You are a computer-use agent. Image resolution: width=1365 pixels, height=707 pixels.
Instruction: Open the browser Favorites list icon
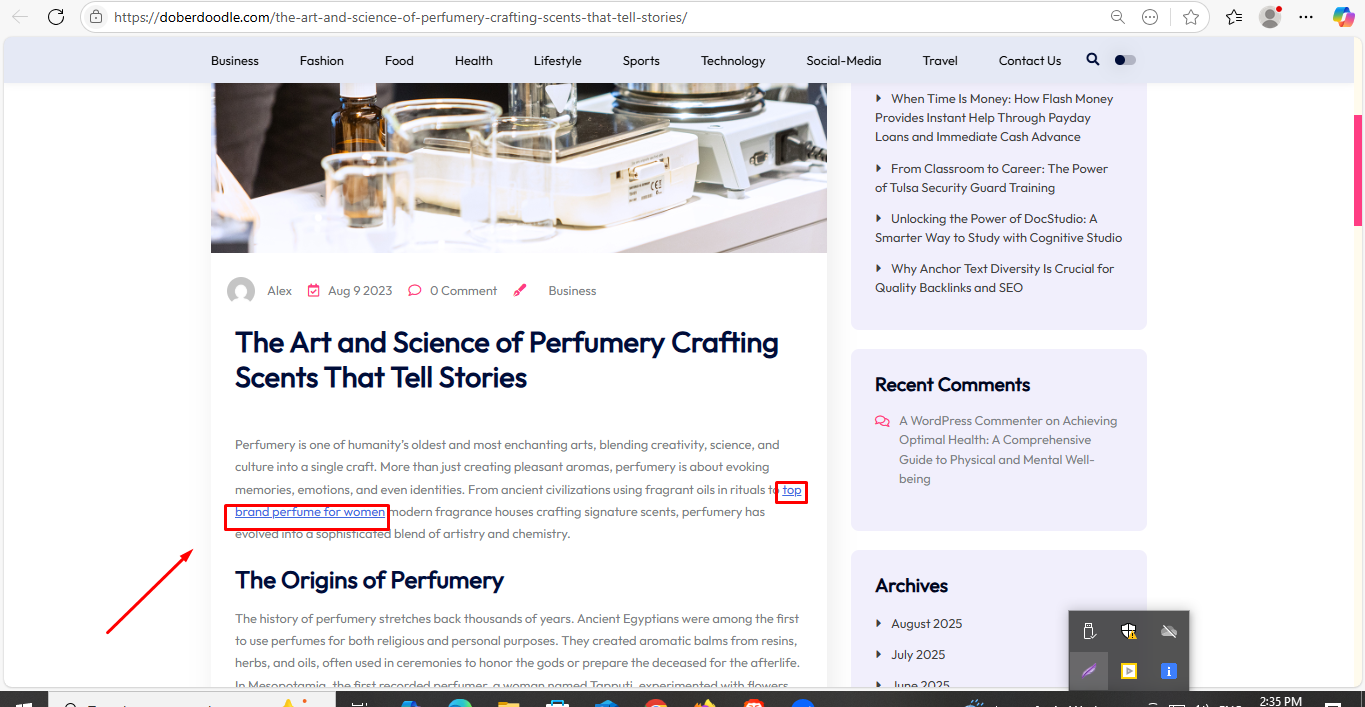tap(1234, 17)
